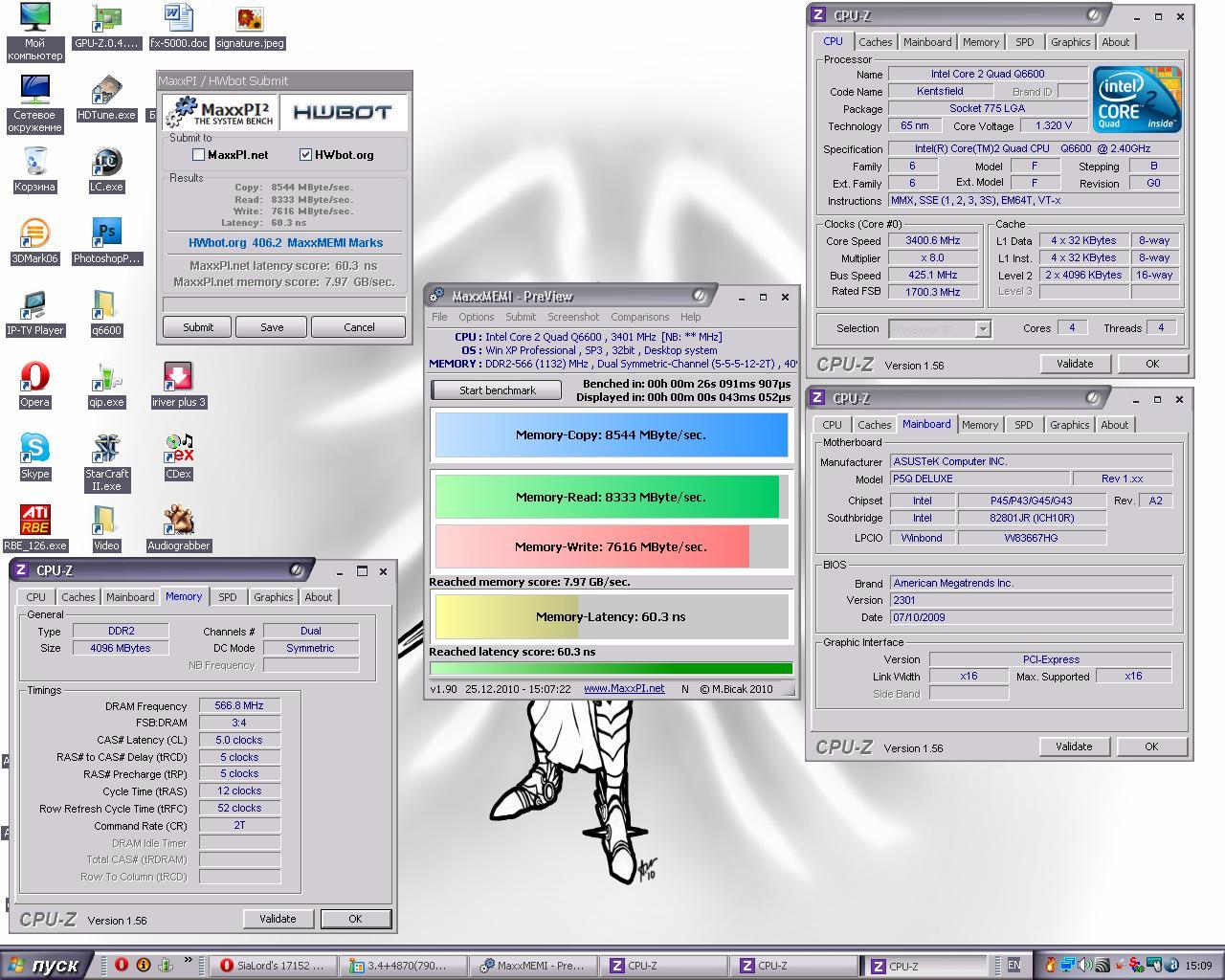Open Options menu in MaxxMEMI

(x=476, y=317)
